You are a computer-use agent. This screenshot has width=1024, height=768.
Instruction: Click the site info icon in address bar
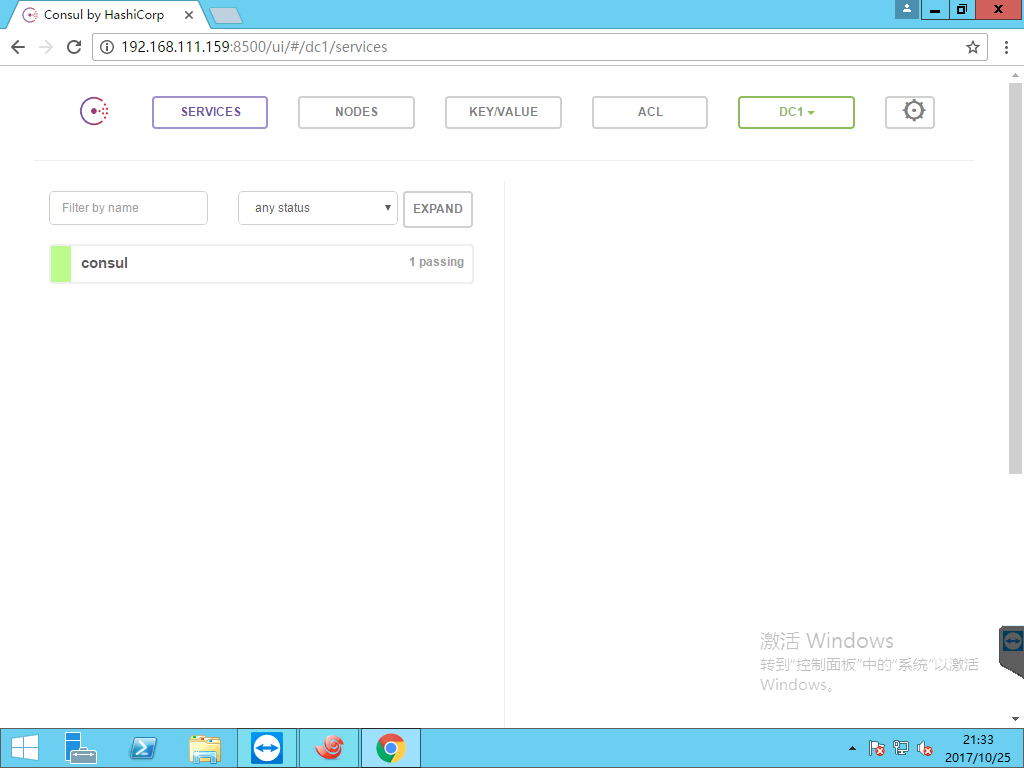tap(108, 47)
